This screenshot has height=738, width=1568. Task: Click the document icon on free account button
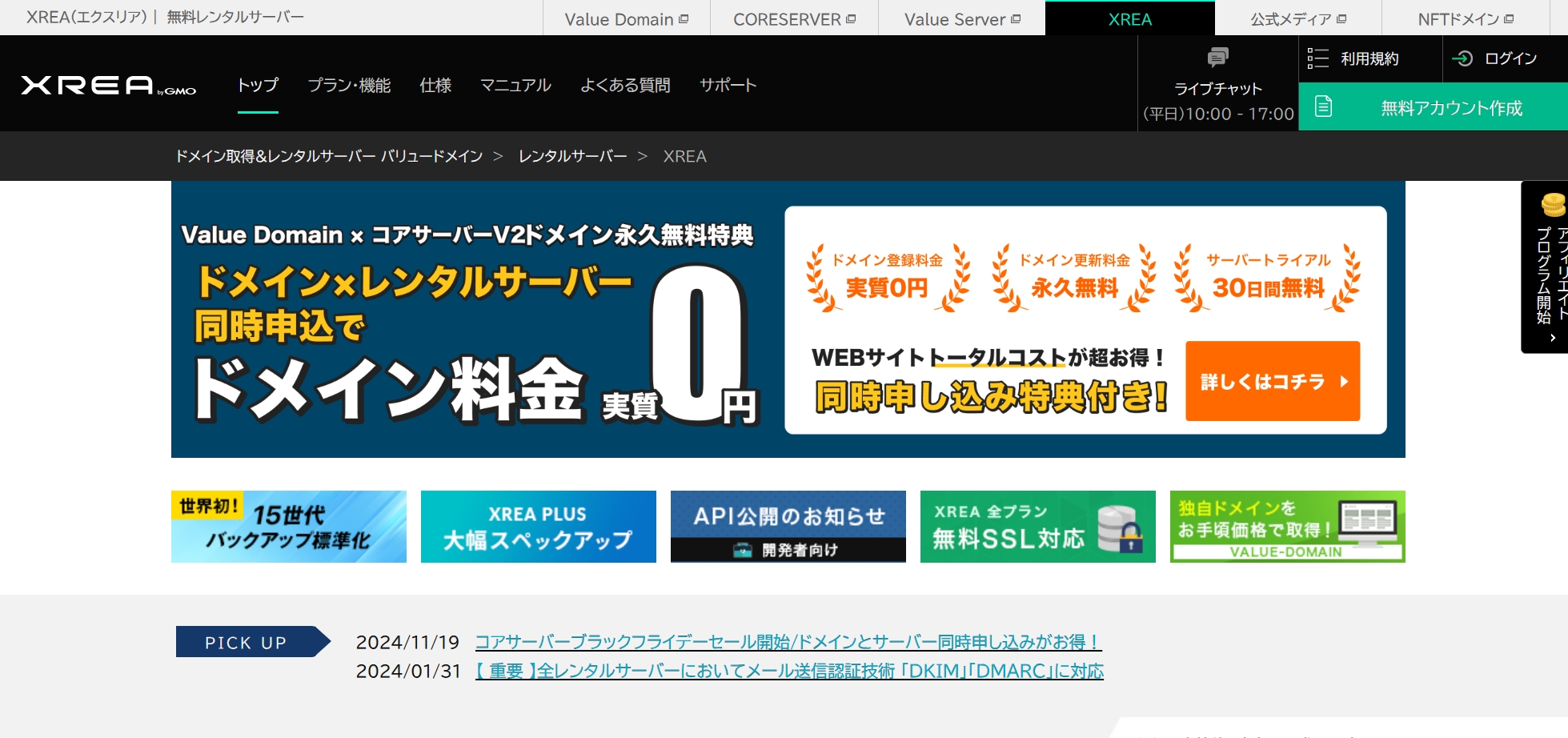coord(1324,106)
